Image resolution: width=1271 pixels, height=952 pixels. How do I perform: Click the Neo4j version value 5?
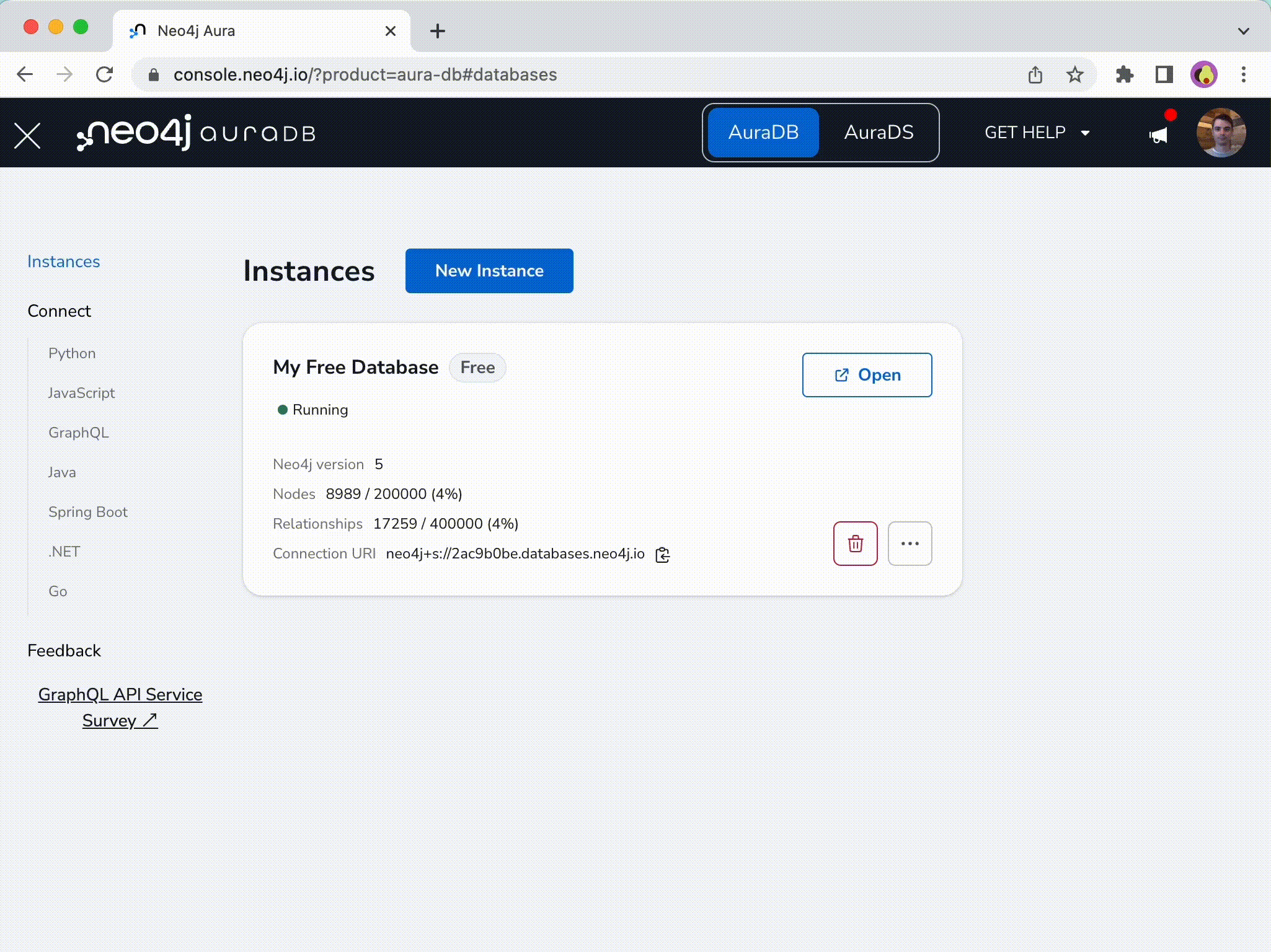(378, 464)
